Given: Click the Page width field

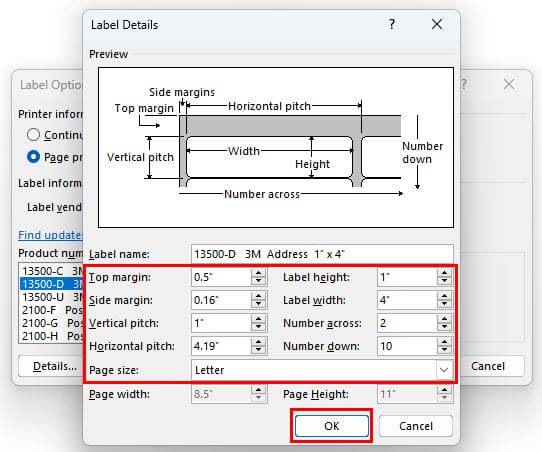Looking at the screenshot, I should pos(221,394).
